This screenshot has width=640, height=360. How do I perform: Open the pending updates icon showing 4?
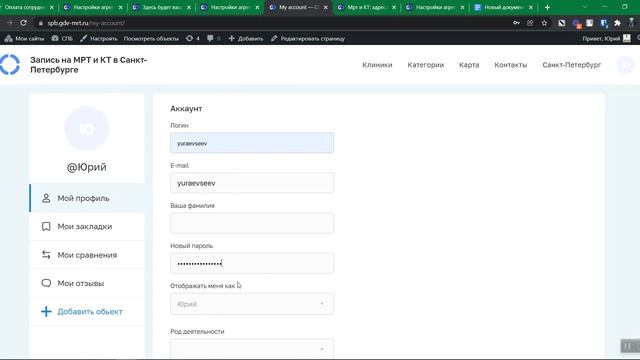pos(193,38)
